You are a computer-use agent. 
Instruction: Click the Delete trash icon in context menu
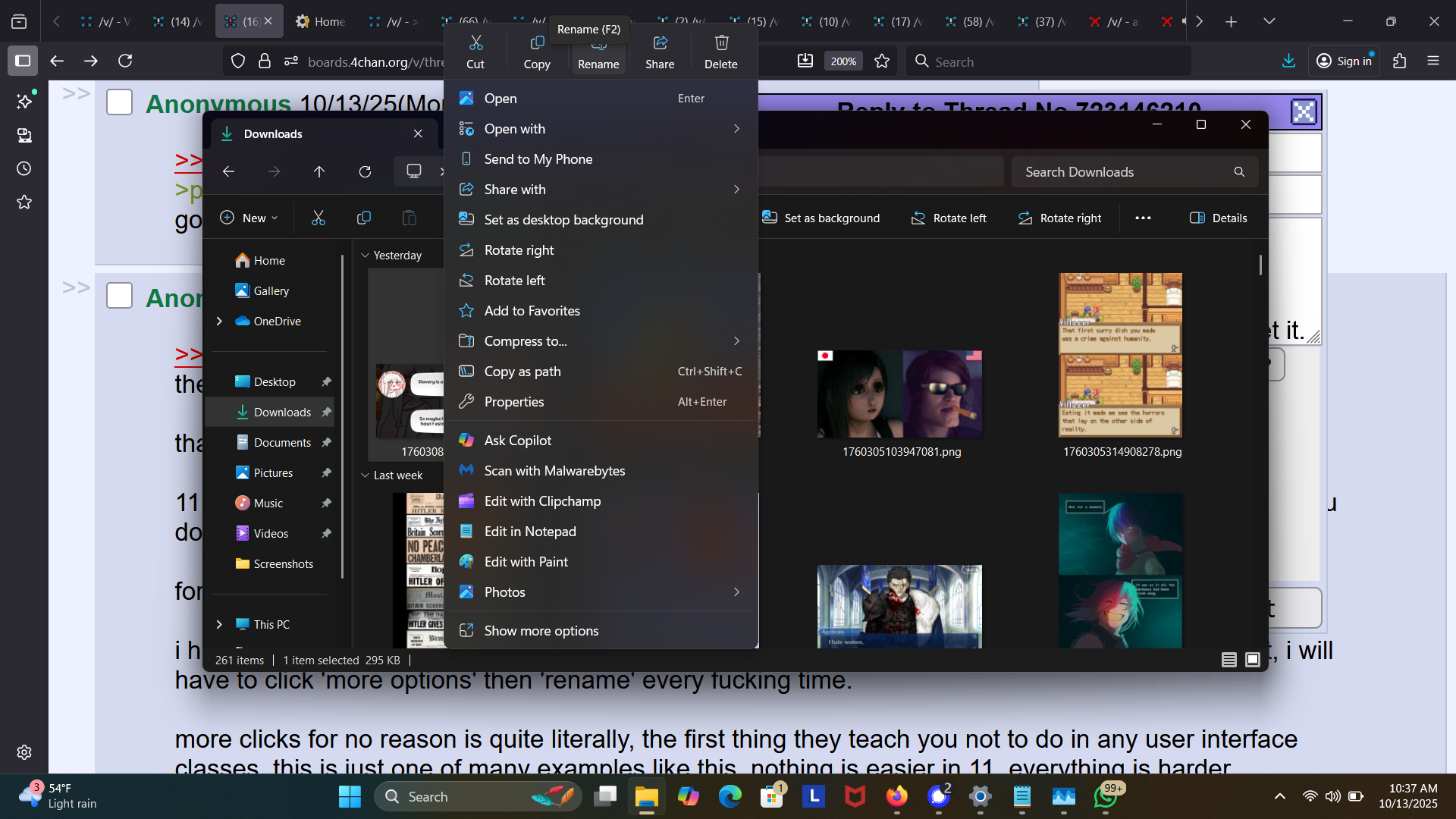tap(721, 44)
